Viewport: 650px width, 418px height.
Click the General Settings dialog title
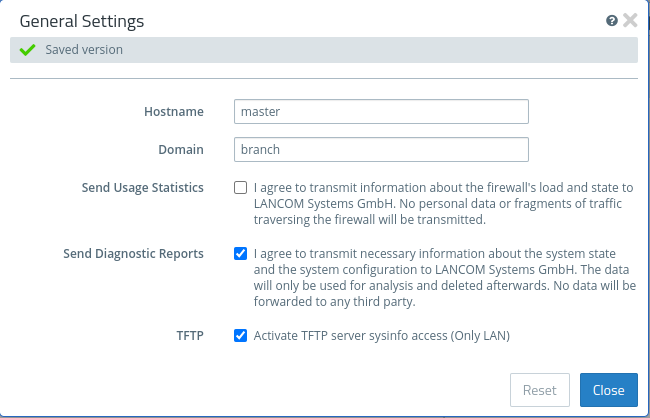coord(82,20)
